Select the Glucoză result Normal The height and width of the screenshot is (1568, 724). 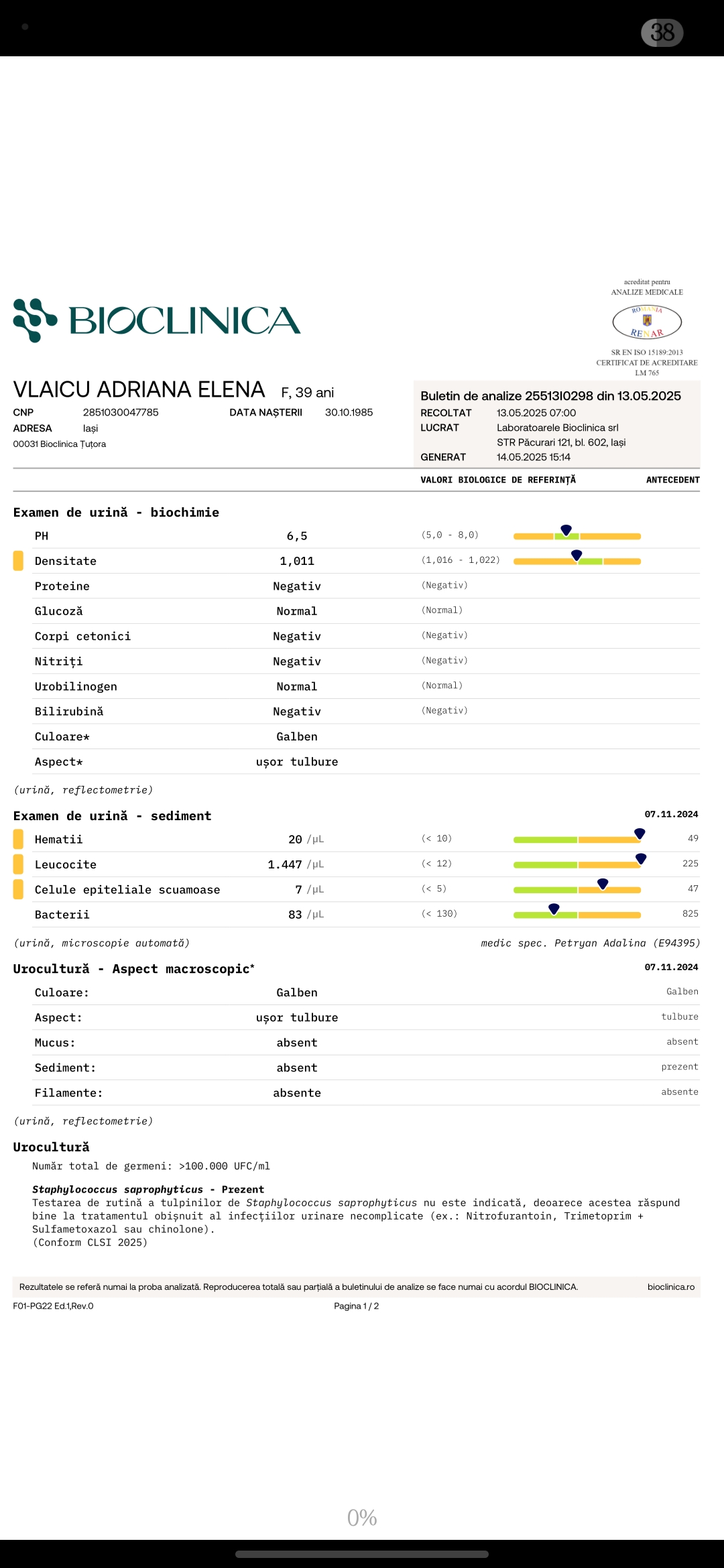click(x=297, y=611)
